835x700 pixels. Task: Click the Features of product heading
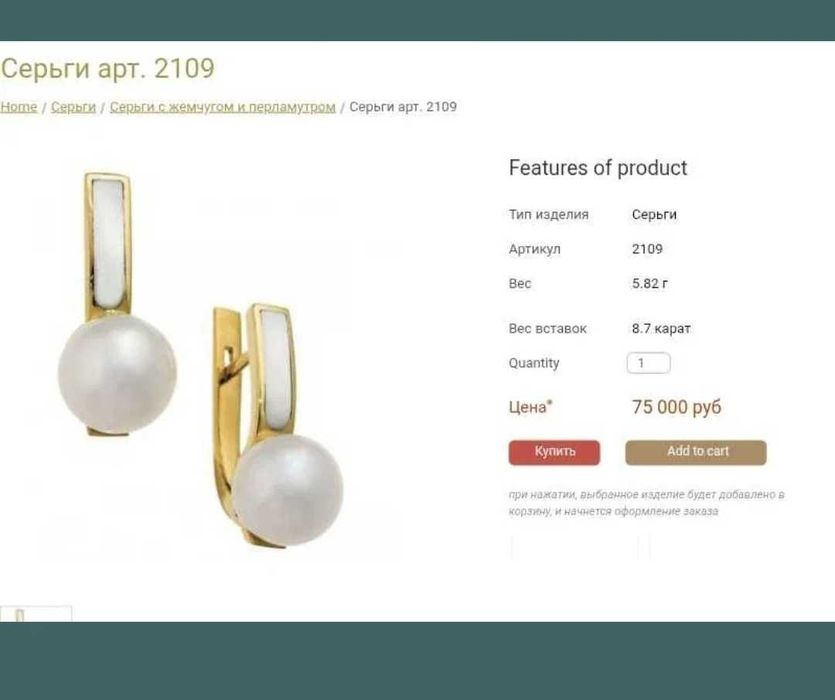[x=598, y=168]
